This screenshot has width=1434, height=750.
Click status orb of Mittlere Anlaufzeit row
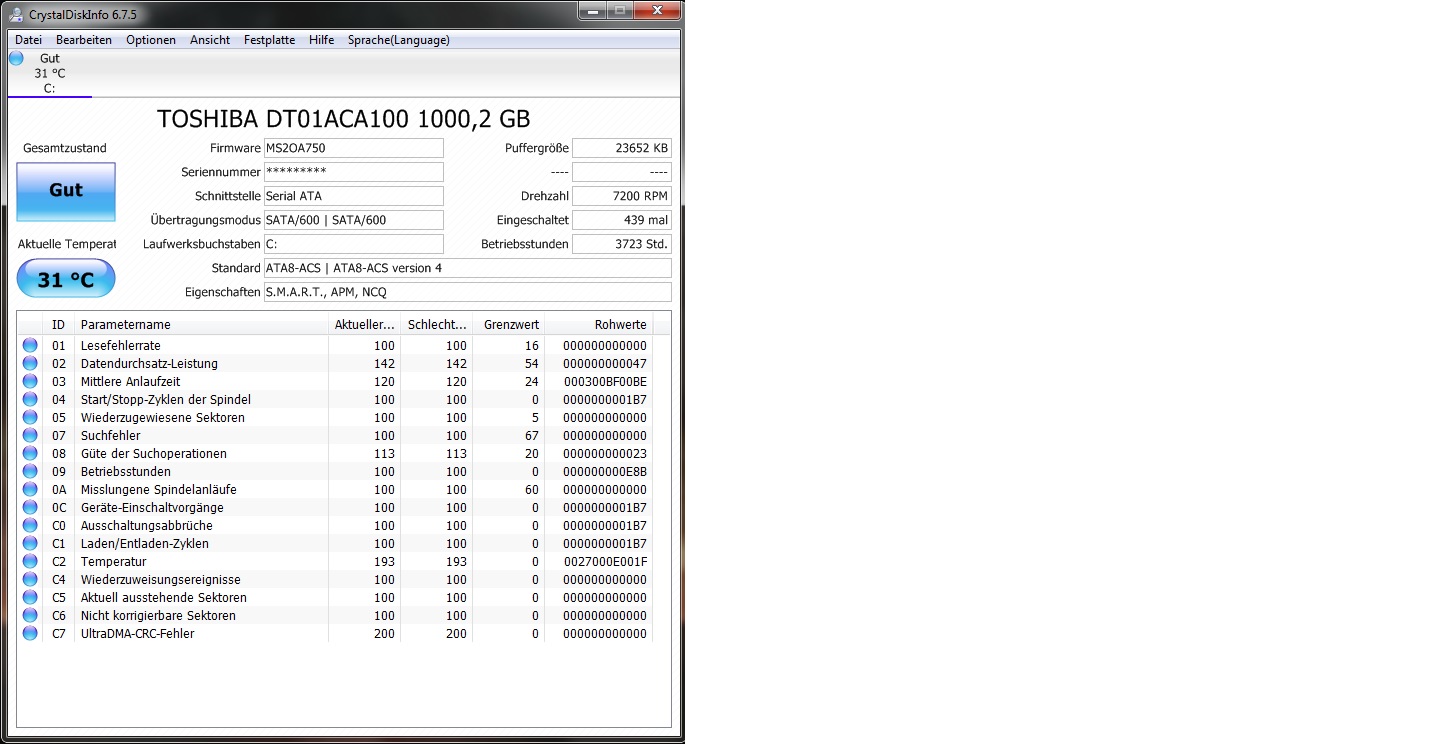tap(30, 381)
